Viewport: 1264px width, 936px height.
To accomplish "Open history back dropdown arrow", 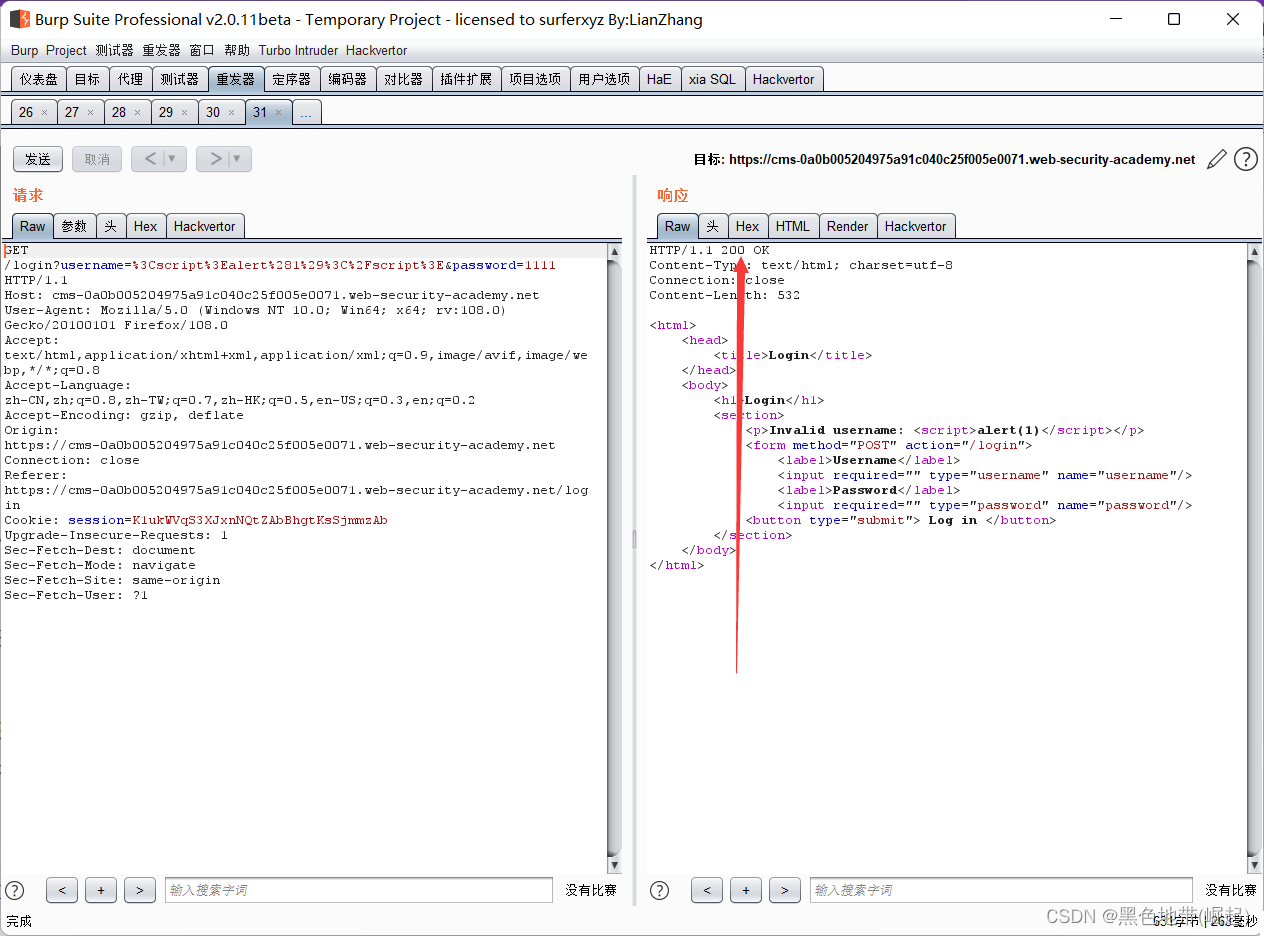I will click(x=172, y=159).
